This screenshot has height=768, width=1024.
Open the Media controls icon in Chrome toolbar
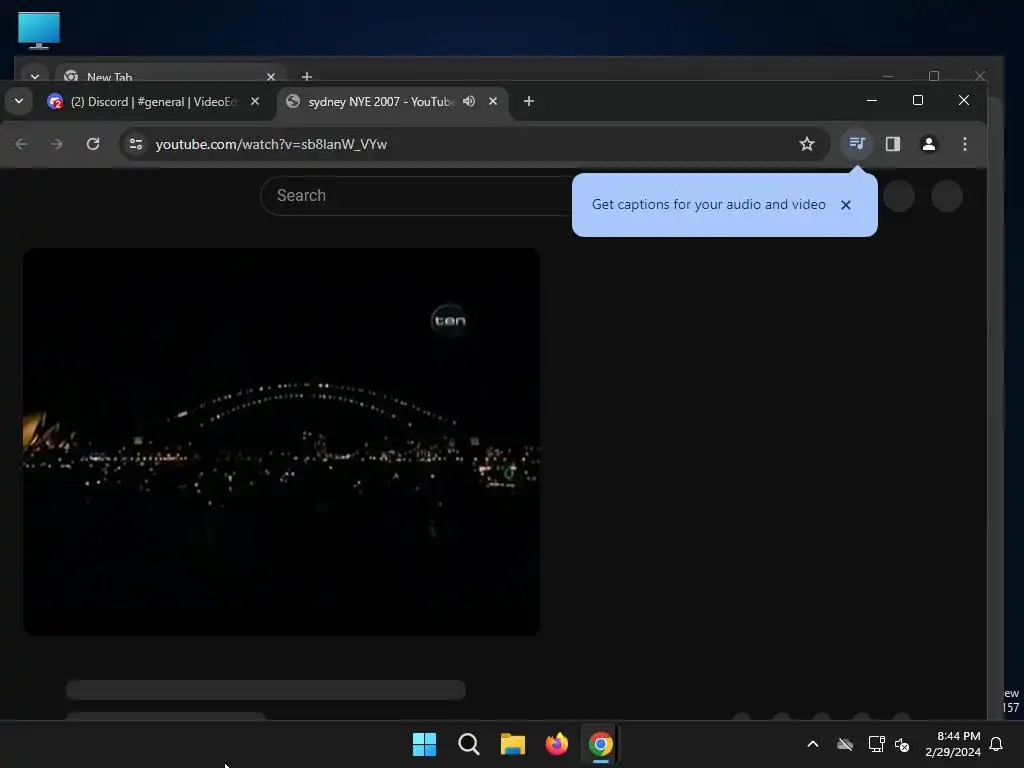[857, 144]
